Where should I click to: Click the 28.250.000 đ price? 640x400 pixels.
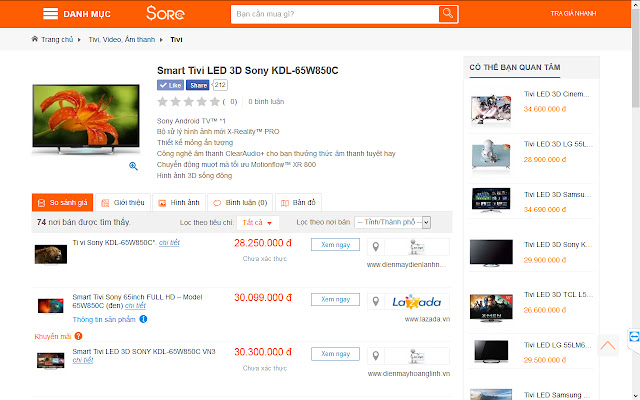[263, 243]
